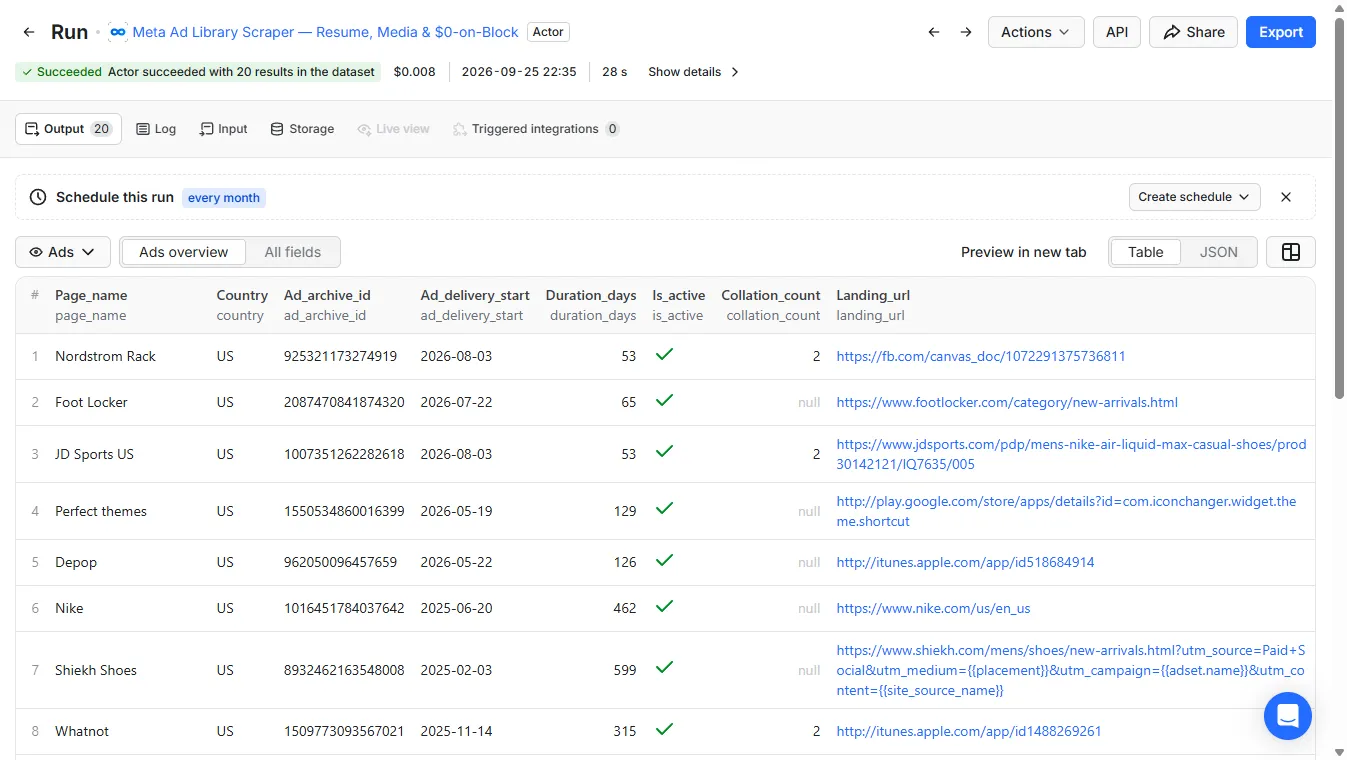
Task: Open the Log tab
Action: point(156,129)
